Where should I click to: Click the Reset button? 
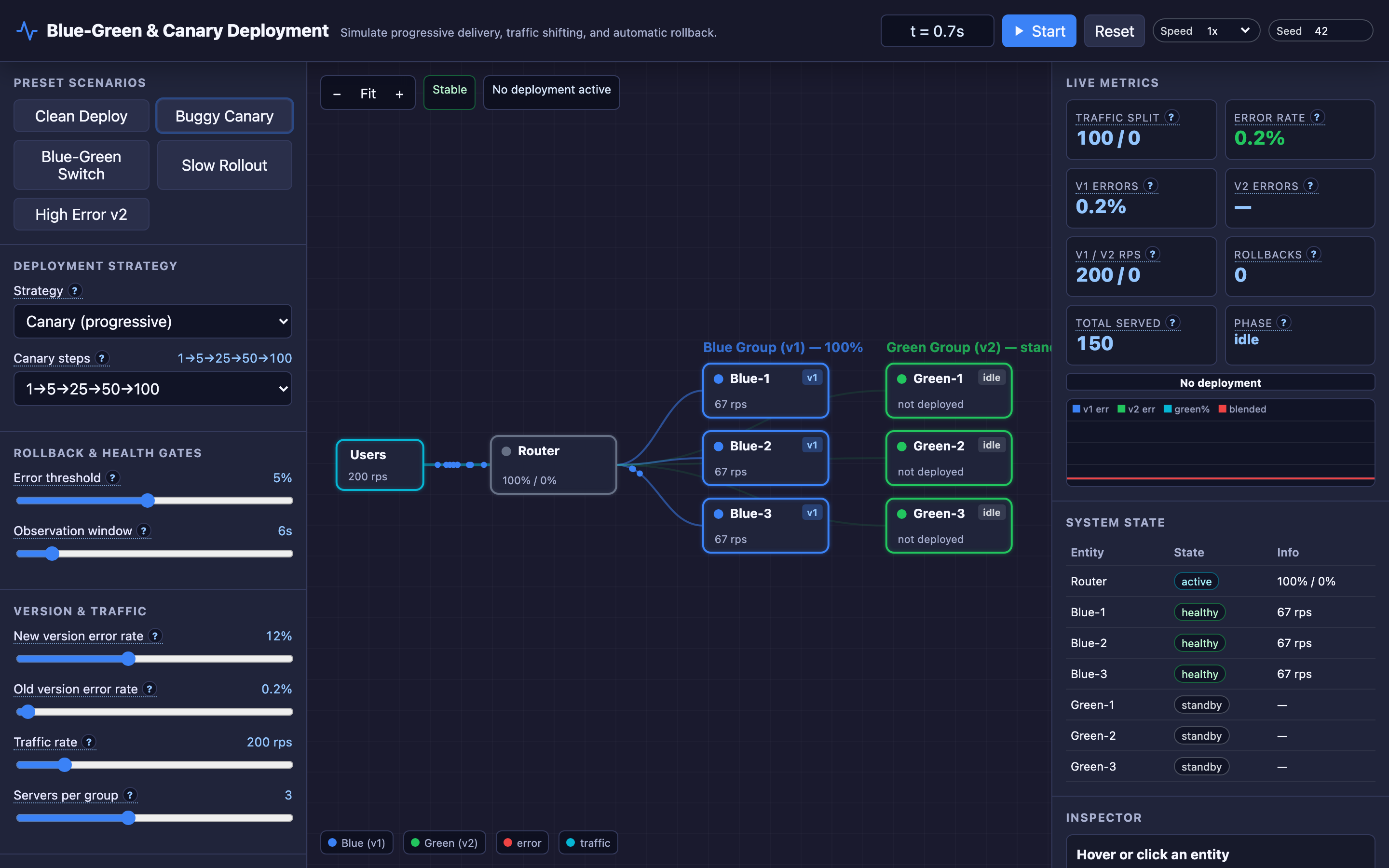pyautogui.click(x=1114, y=31)
